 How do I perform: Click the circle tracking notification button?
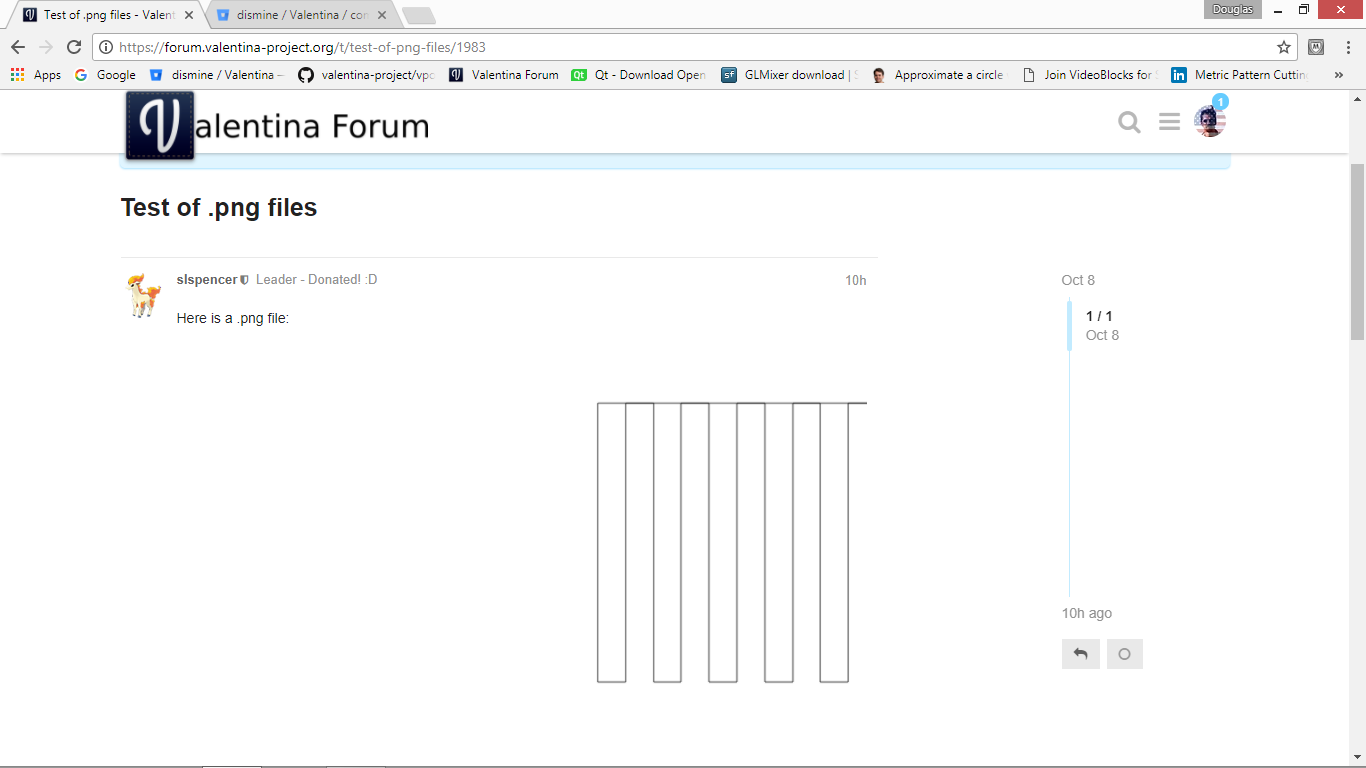(x=1124, y=654)
